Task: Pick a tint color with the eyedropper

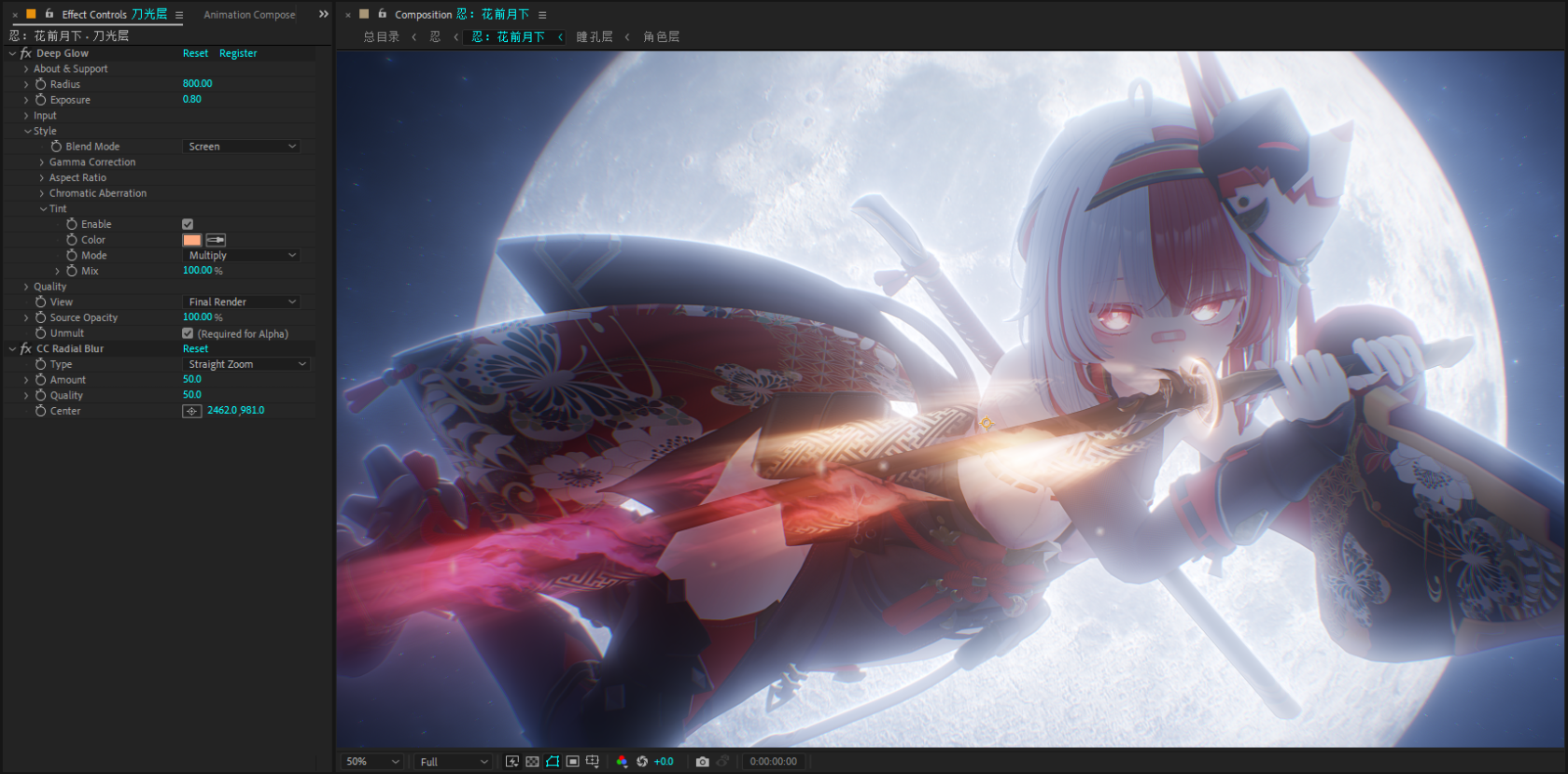Action: [216, 240]
